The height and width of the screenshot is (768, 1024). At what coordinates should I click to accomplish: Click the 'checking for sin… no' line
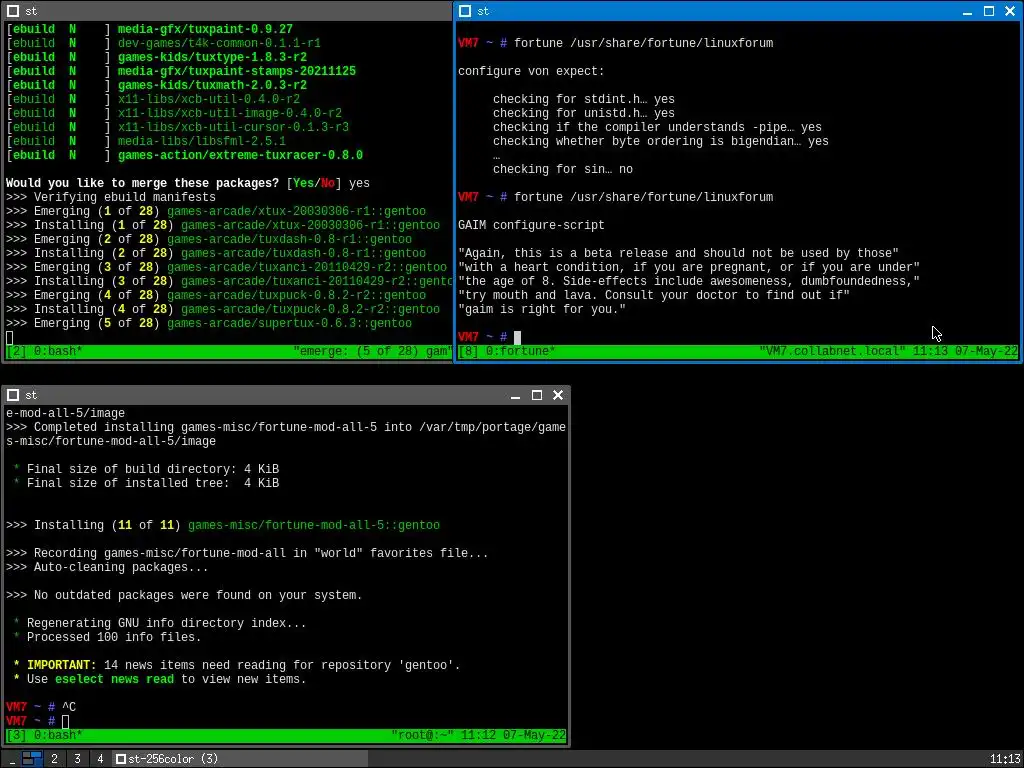(563, 169)
